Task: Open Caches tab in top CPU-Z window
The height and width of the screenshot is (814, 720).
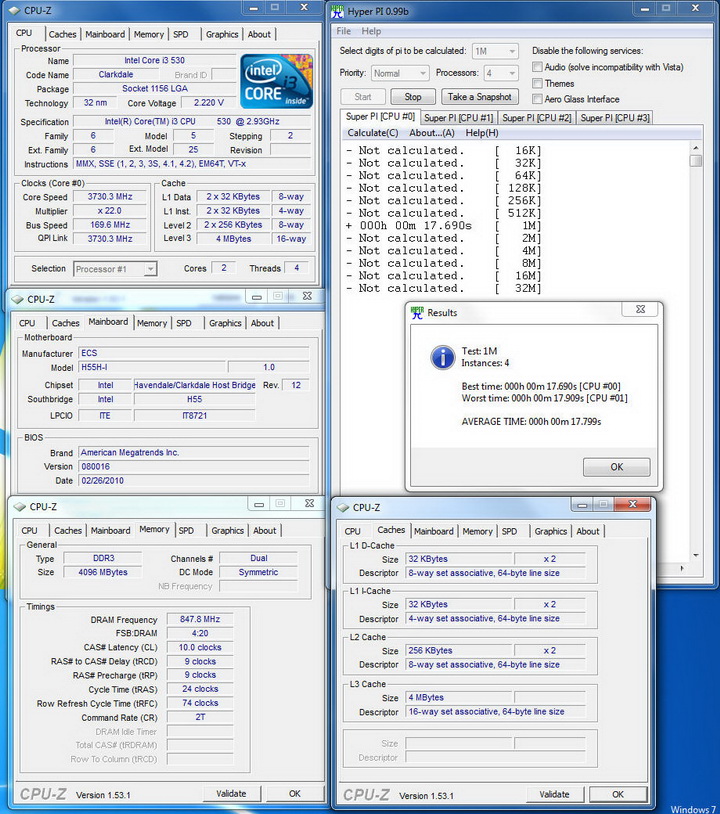Action: pos(62,34)
